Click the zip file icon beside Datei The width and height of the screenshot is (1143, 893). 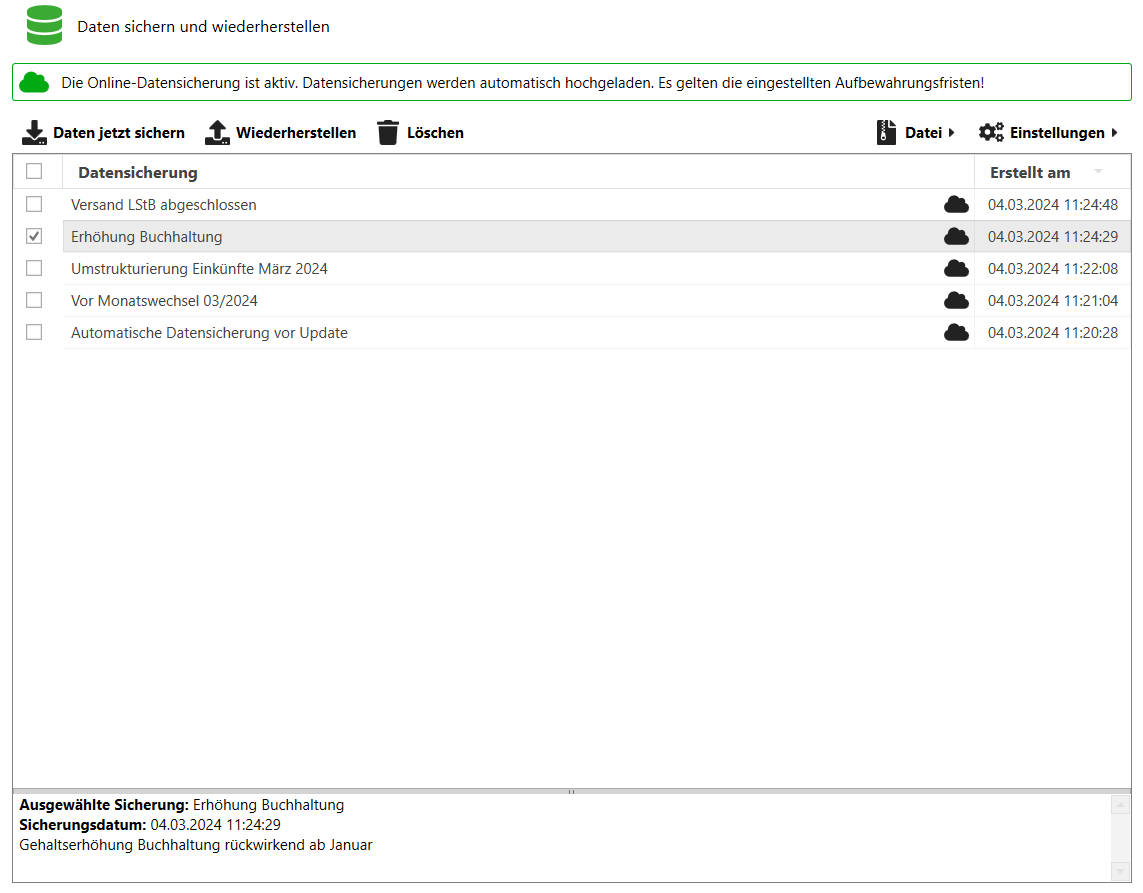[x=886, y=133]
